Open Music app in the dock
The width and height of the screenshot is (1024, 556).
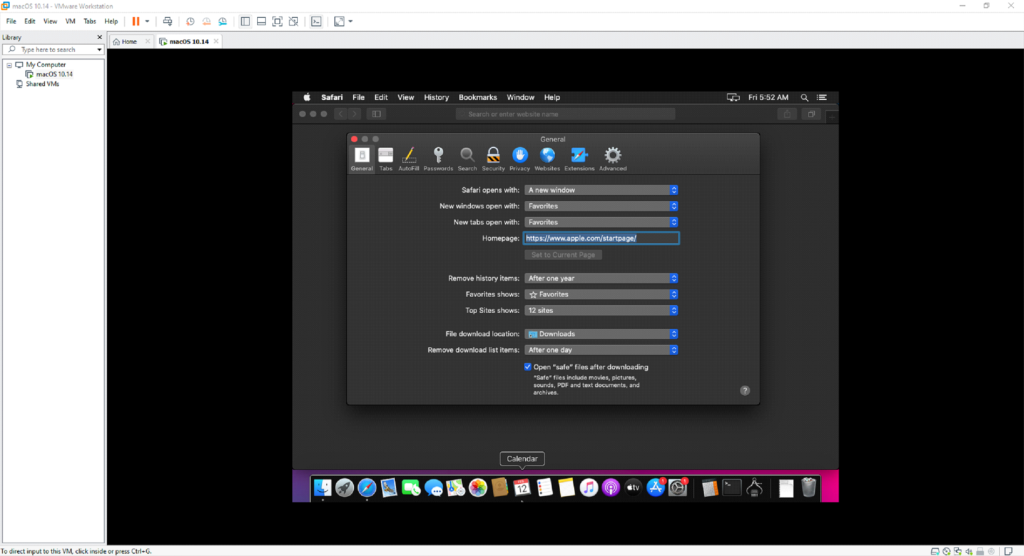[588, 487]
